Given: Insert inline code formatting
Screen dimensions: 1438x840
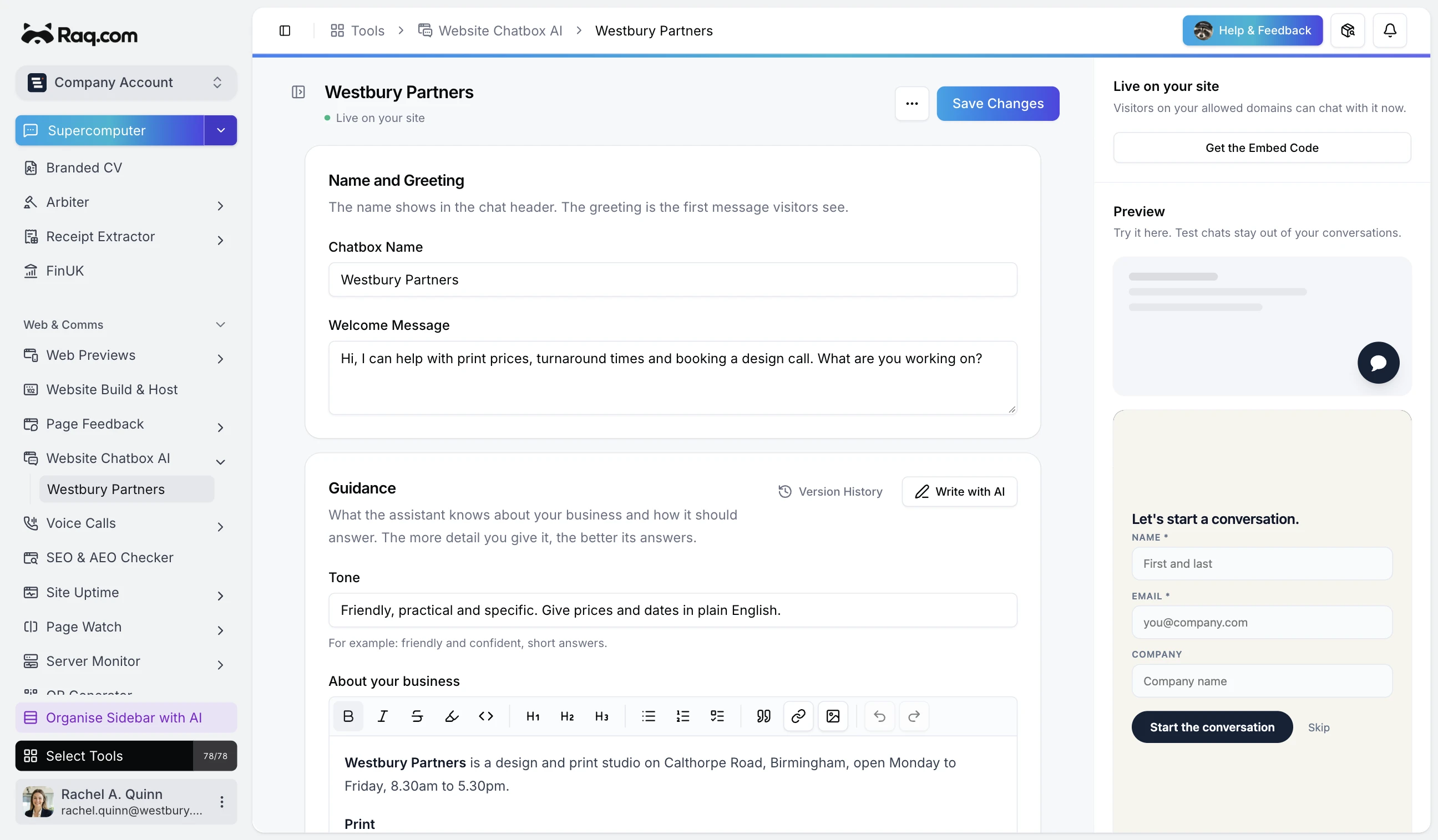Looking at the screenshot, I should click(485, 716).
